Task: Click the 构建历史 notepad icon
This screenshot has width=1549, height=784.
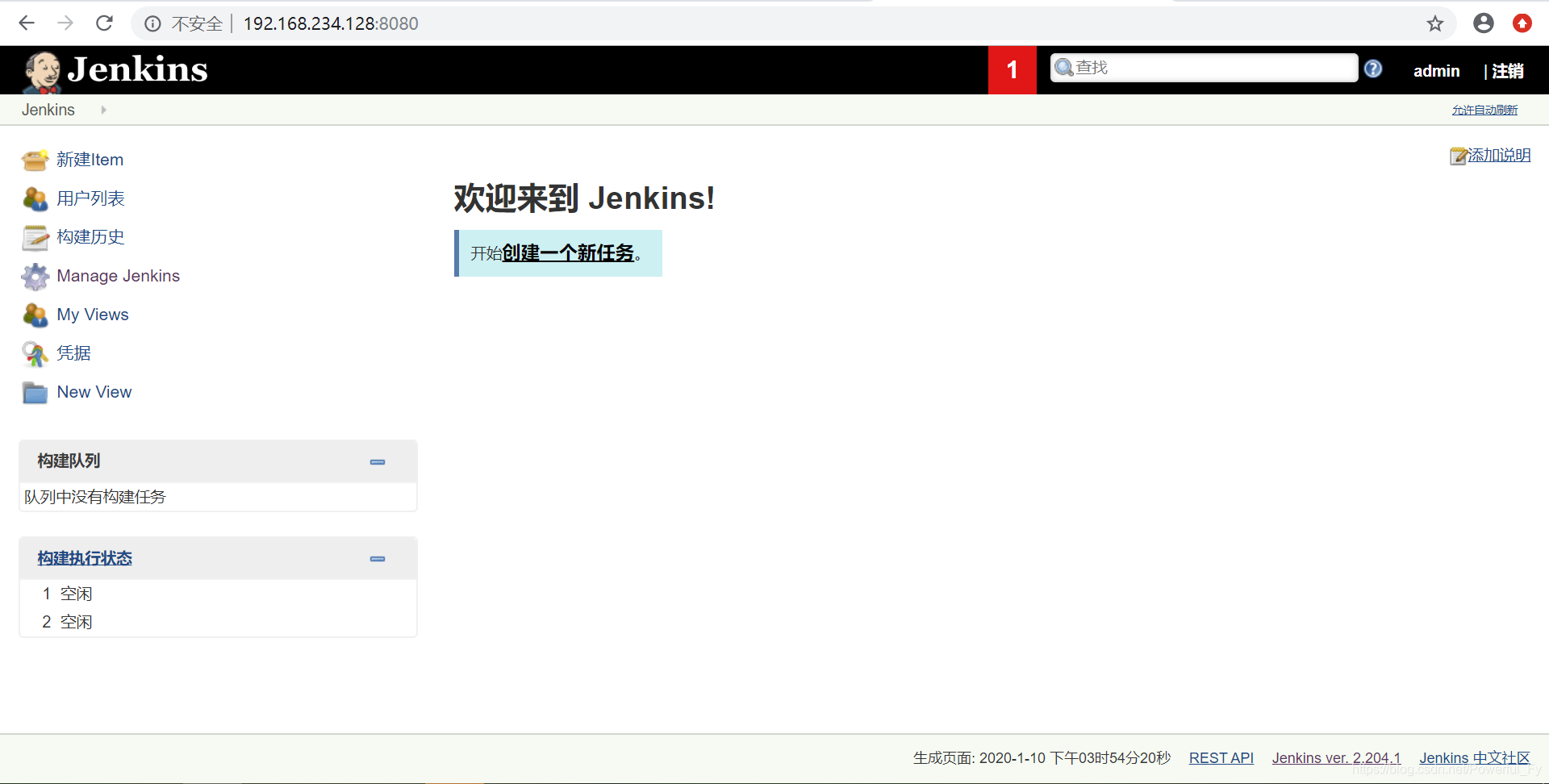Action: [35, 237]
